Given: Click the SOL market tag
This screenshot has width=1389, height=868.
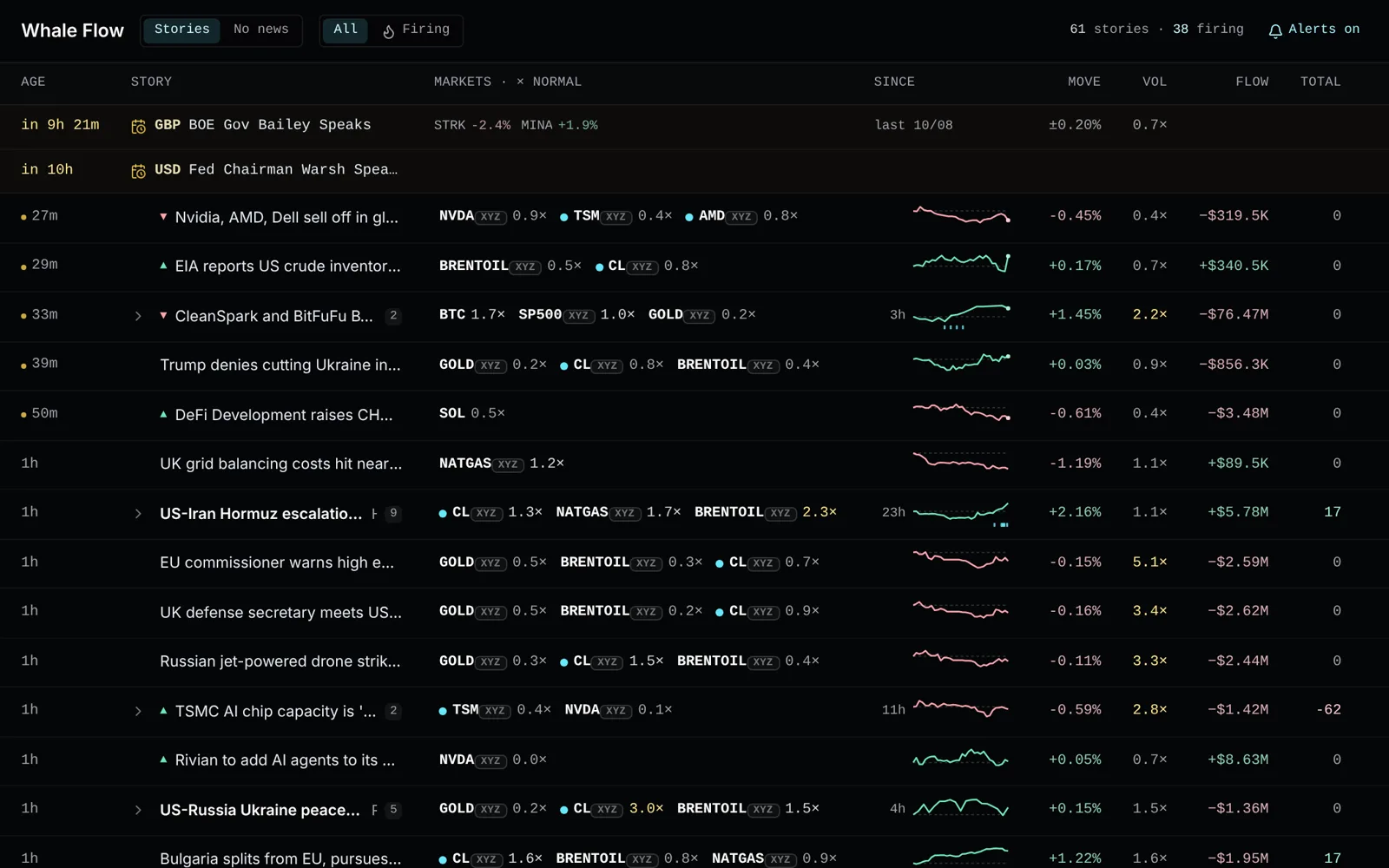Looking at the screenshot, I should (x=452, y=413).
